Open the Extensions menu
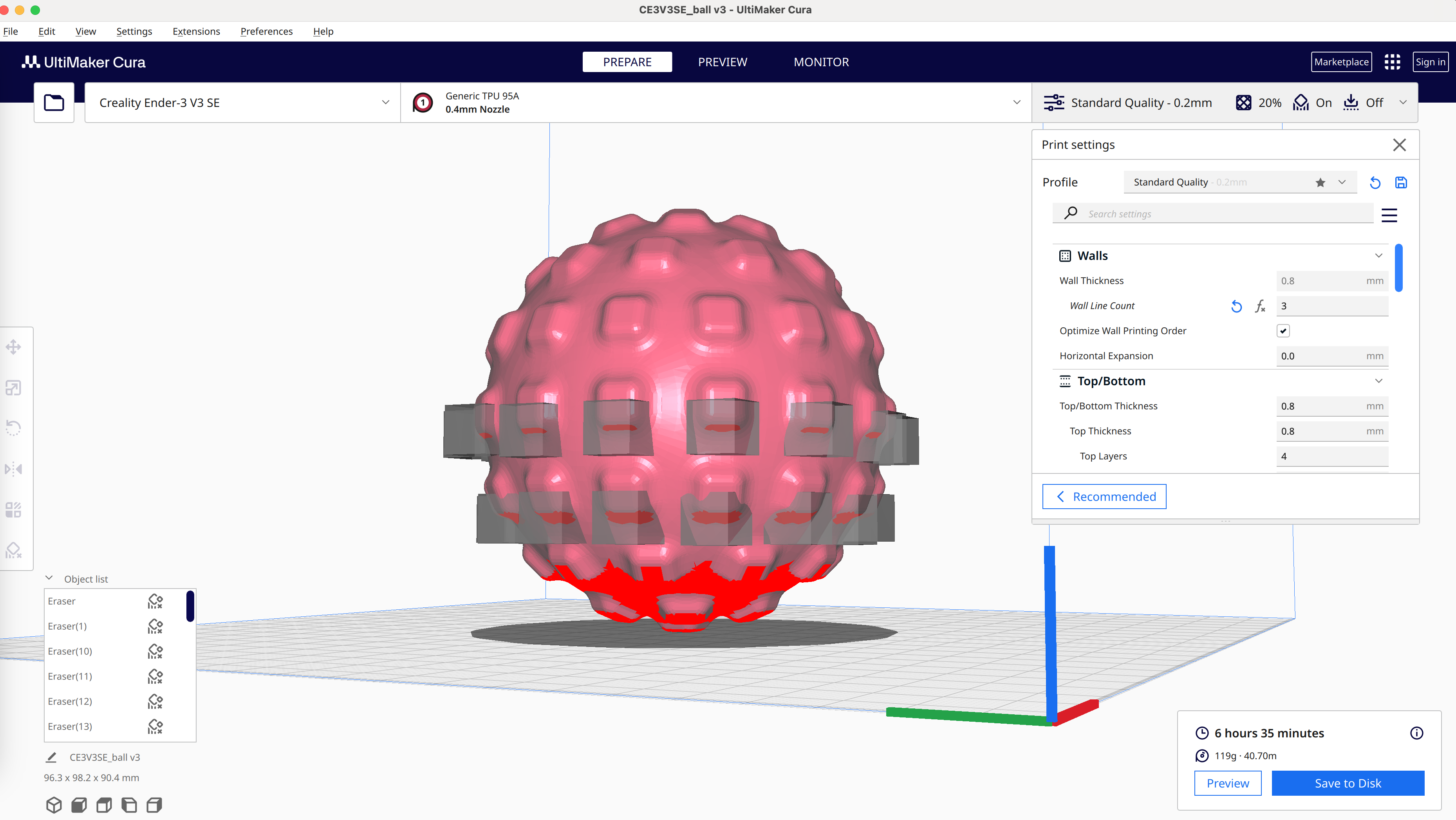The image size is (1456, 820). 196,31
